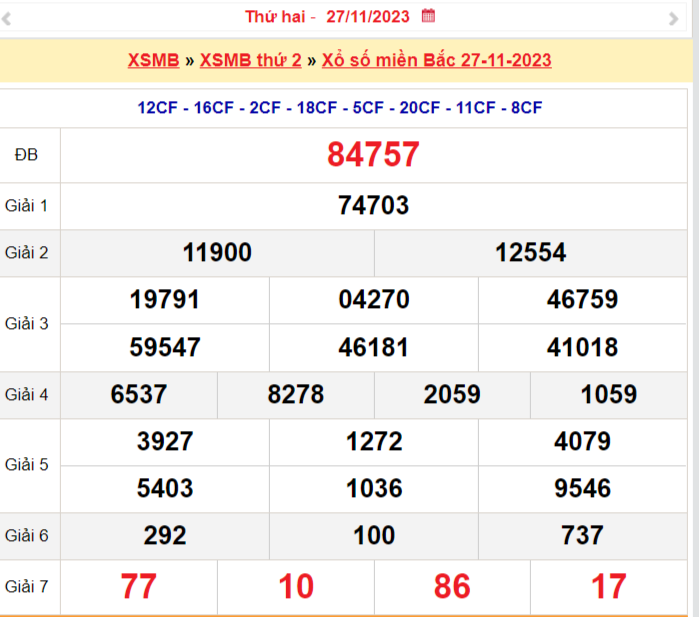Click the Giải 2 number 11900

[x=217, y=253]
